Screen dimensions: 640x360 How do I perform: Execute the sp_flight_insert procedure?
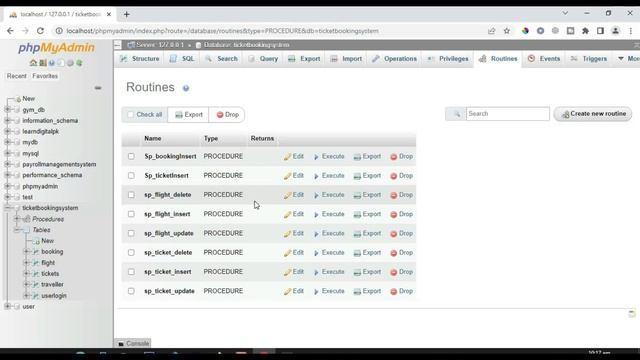(x=329, y=214)
